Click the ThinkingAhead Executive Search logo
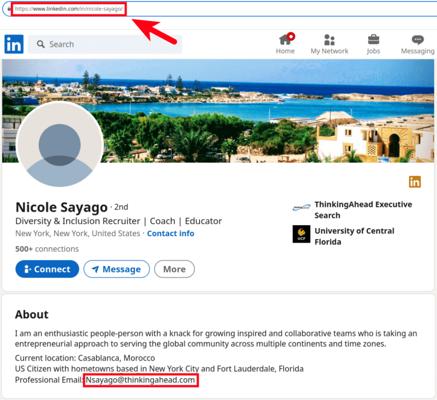437x400 pixels. point(301,208)
